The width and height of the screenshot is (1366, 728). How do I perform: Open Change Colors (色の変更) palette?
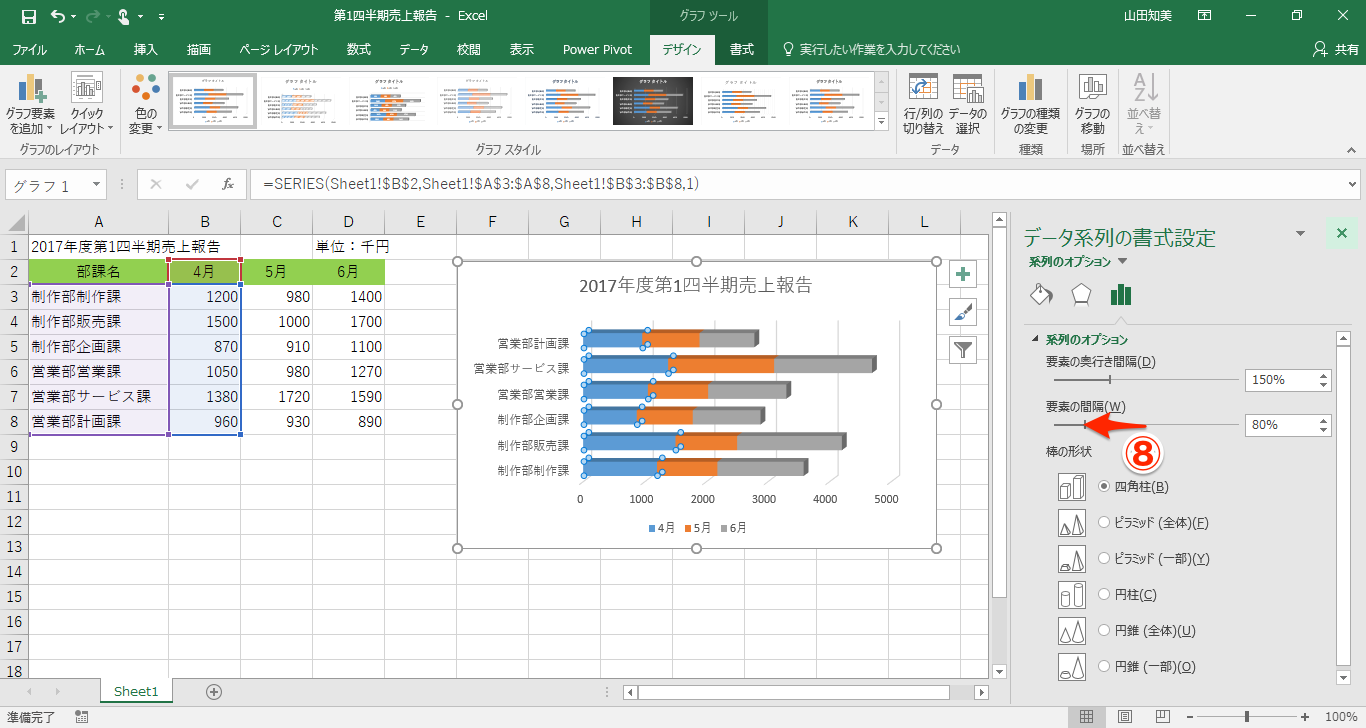pyautogui.click(x=146, y=104)
